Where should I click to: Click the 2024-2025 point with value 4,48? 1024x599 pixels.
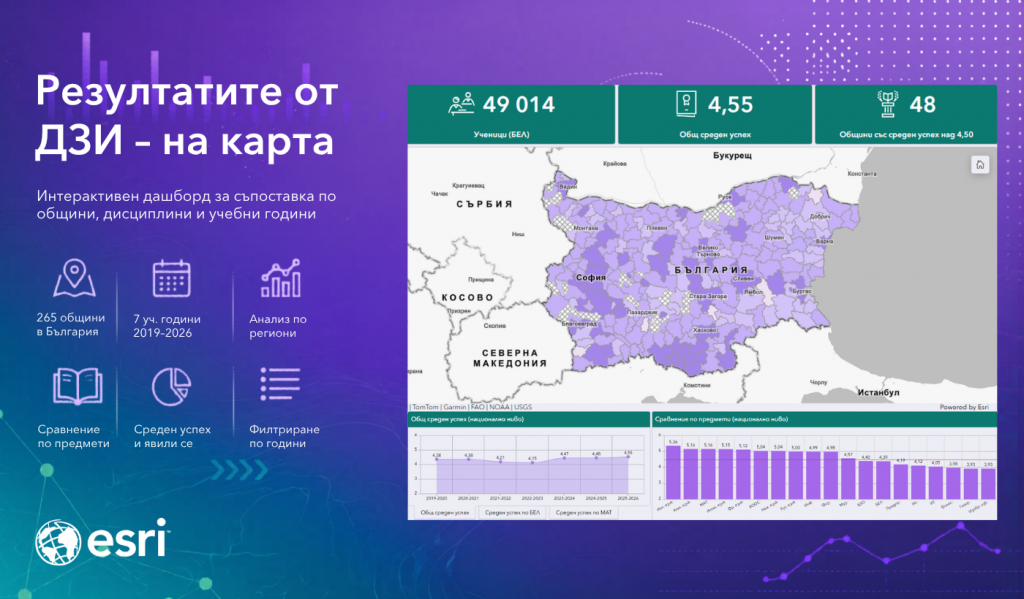(596, 458)
